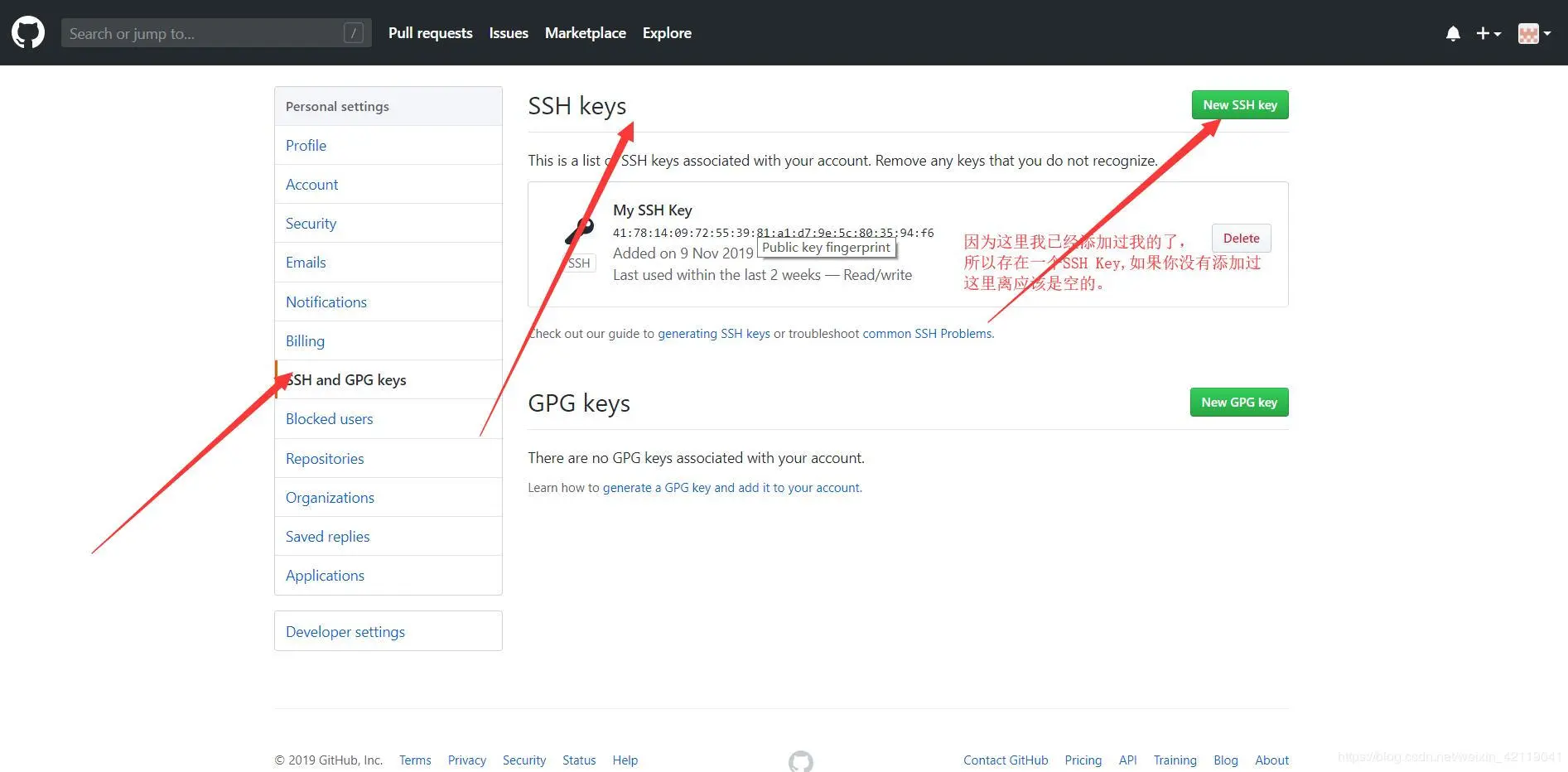The height and width of the screenshot is (772, 1568).
Task: Open Account settings
Action: click(x=388, y=184)
